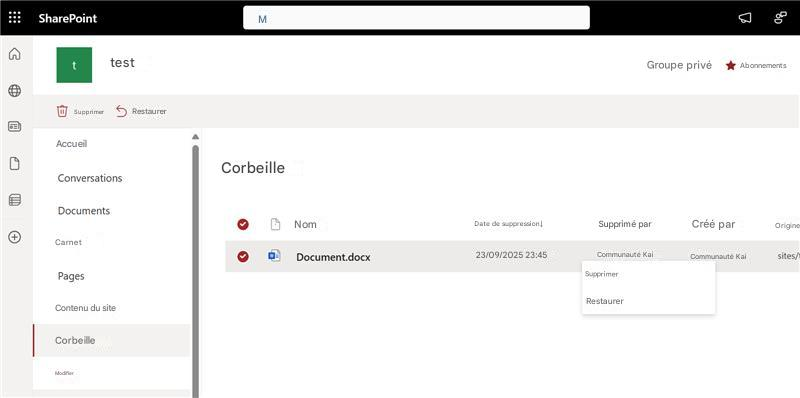Uncheck the Document.docx row checkbox

tap(243, 257)
